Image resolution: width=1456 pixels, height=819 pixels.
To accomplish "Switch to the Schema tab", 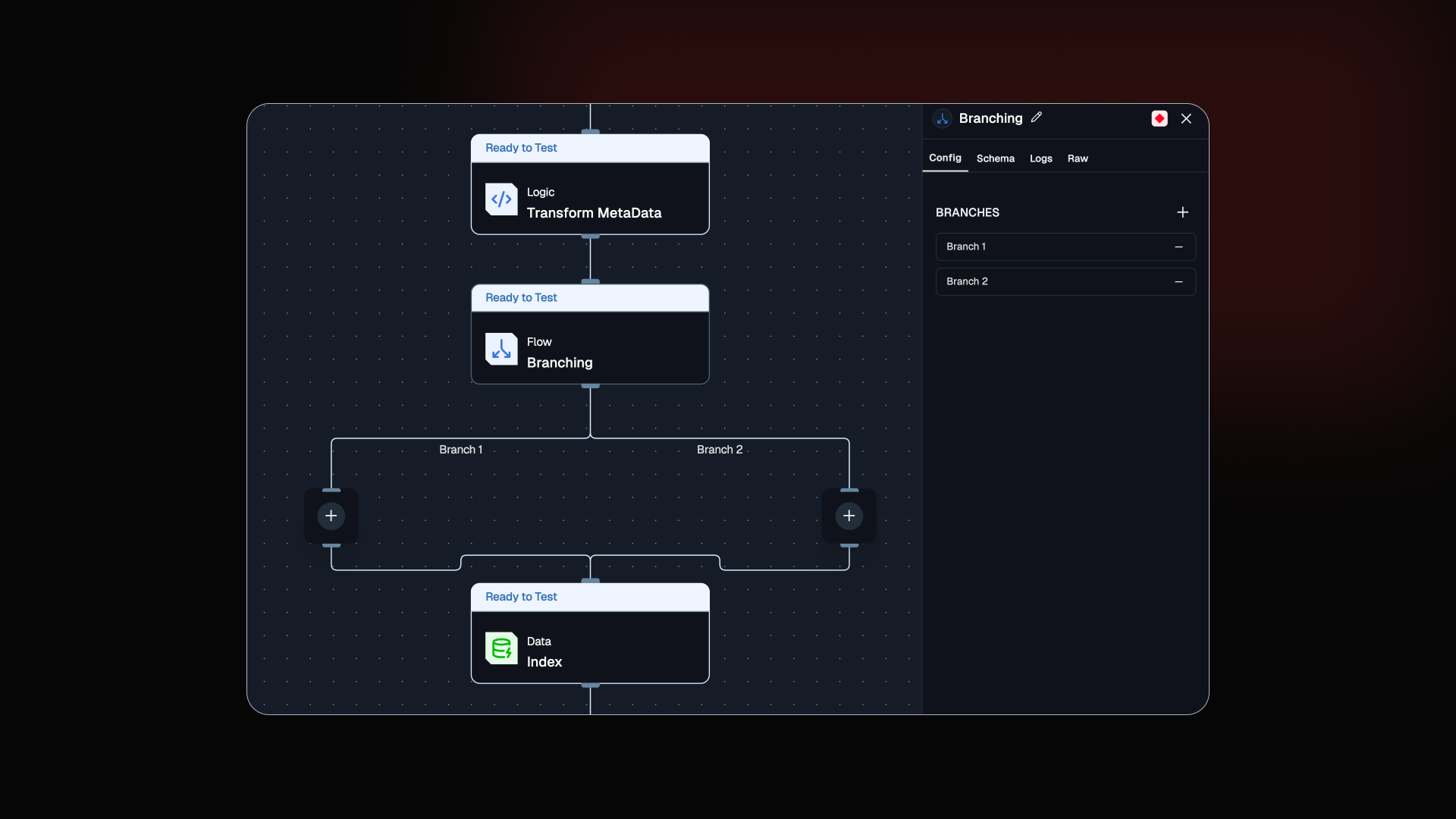I will tap(996, 158).
